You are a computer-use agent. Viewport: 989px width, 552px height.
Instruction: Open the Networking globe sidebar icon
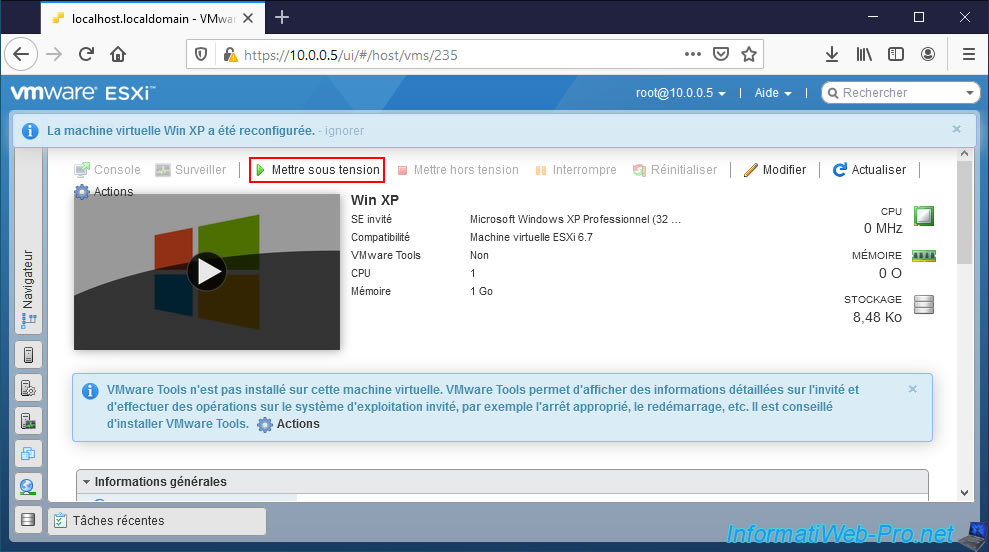(x=28, y=486)
